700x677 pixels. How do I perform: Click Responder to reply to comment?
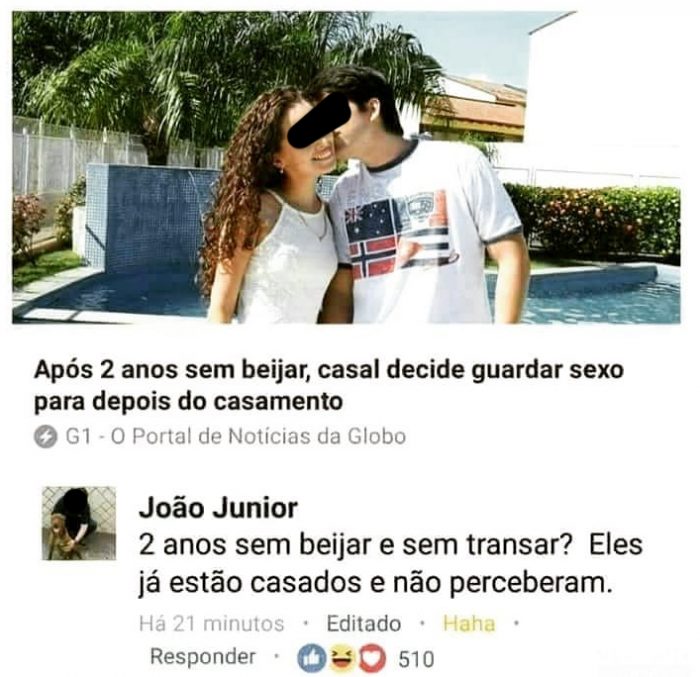[203, 656]
